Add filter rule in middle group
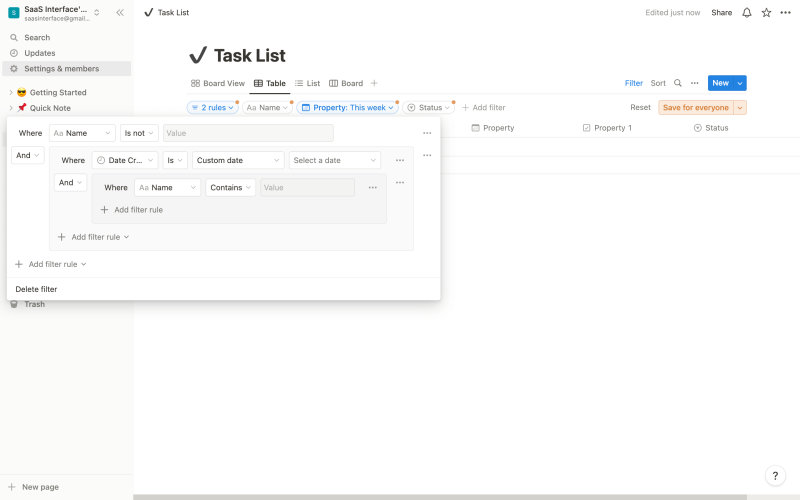 click(93, 237)
